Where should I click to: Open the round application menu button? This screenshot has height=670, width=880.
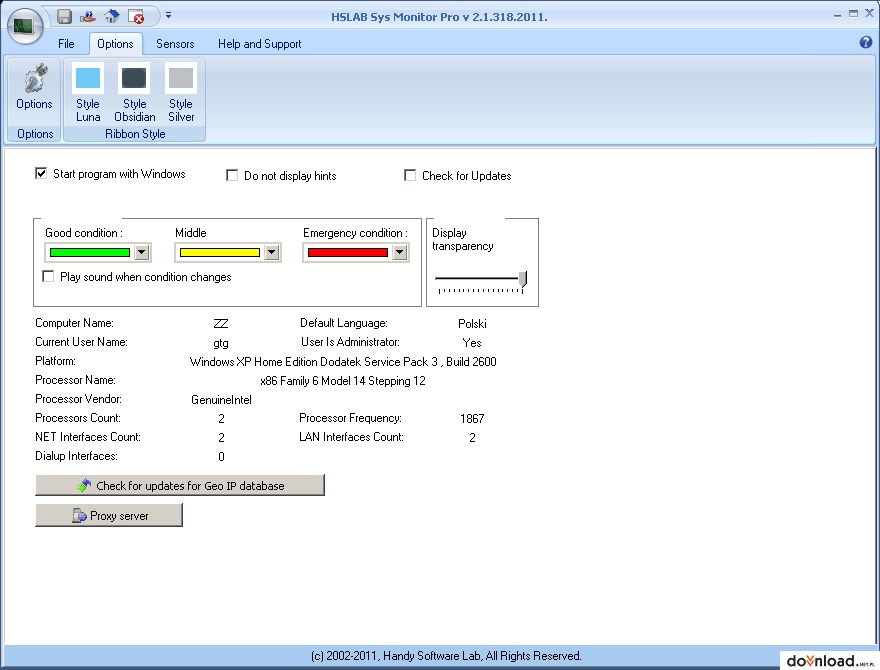pyautogui.click(x=25, y=26)
